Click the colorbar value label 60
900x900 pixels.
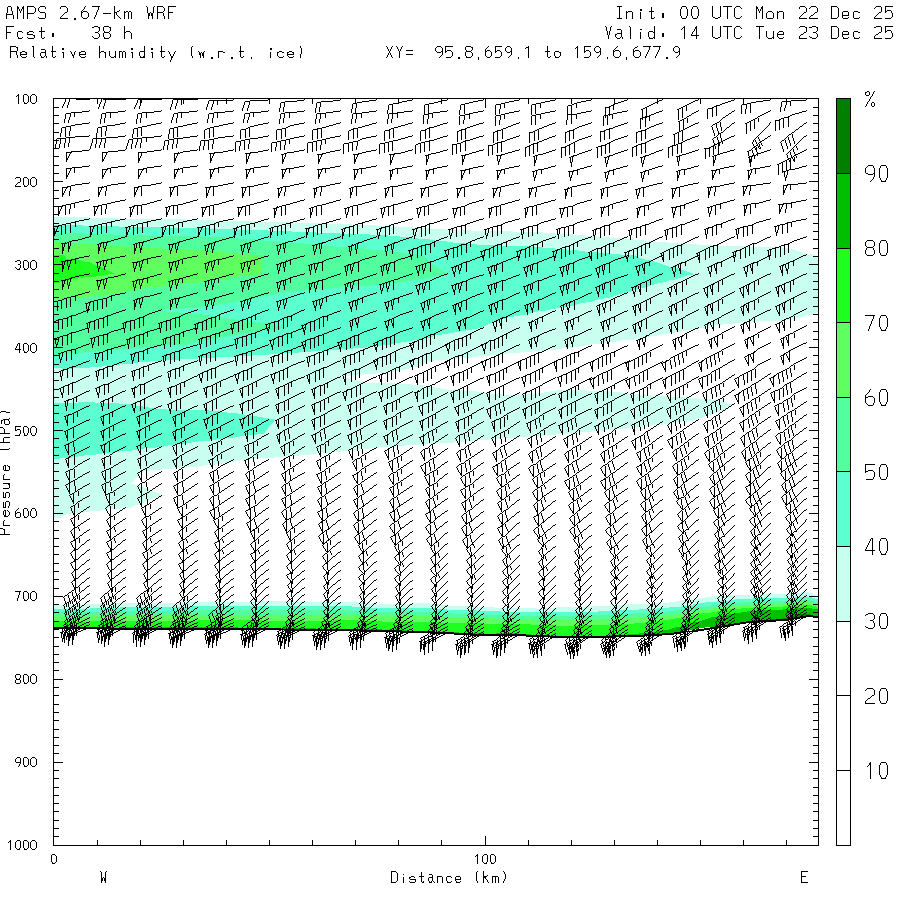click(876, 397)
